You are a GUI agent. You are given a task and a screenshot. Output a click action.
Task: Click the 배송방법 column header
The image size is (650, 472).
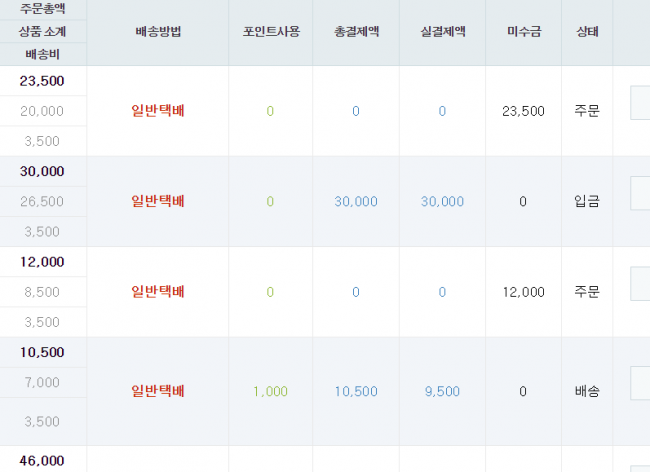coord(158,32)
